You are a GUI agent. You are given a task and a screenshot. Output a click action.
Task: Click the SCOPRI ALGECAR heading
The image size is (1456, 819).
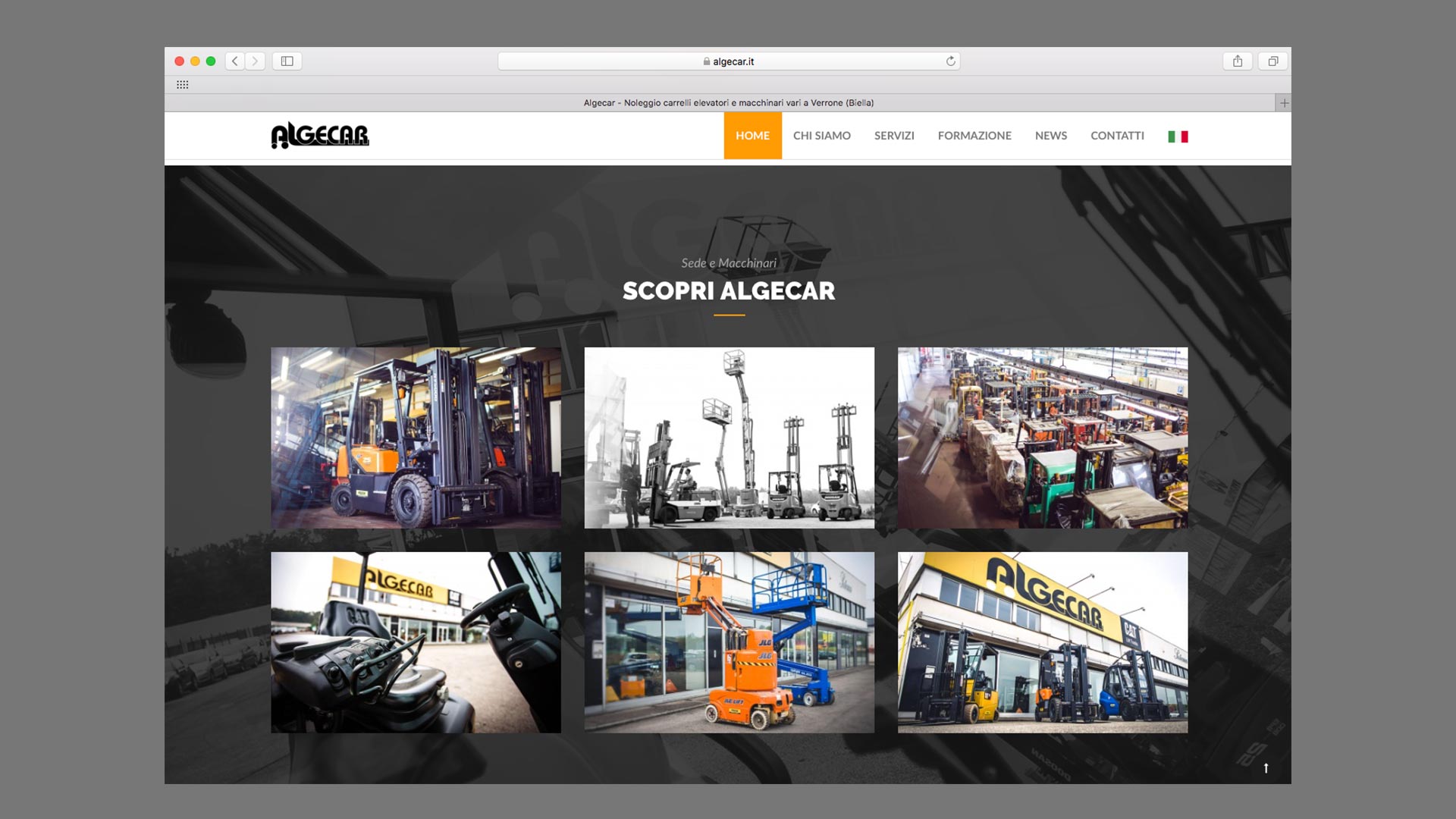(x=729, y=291)
